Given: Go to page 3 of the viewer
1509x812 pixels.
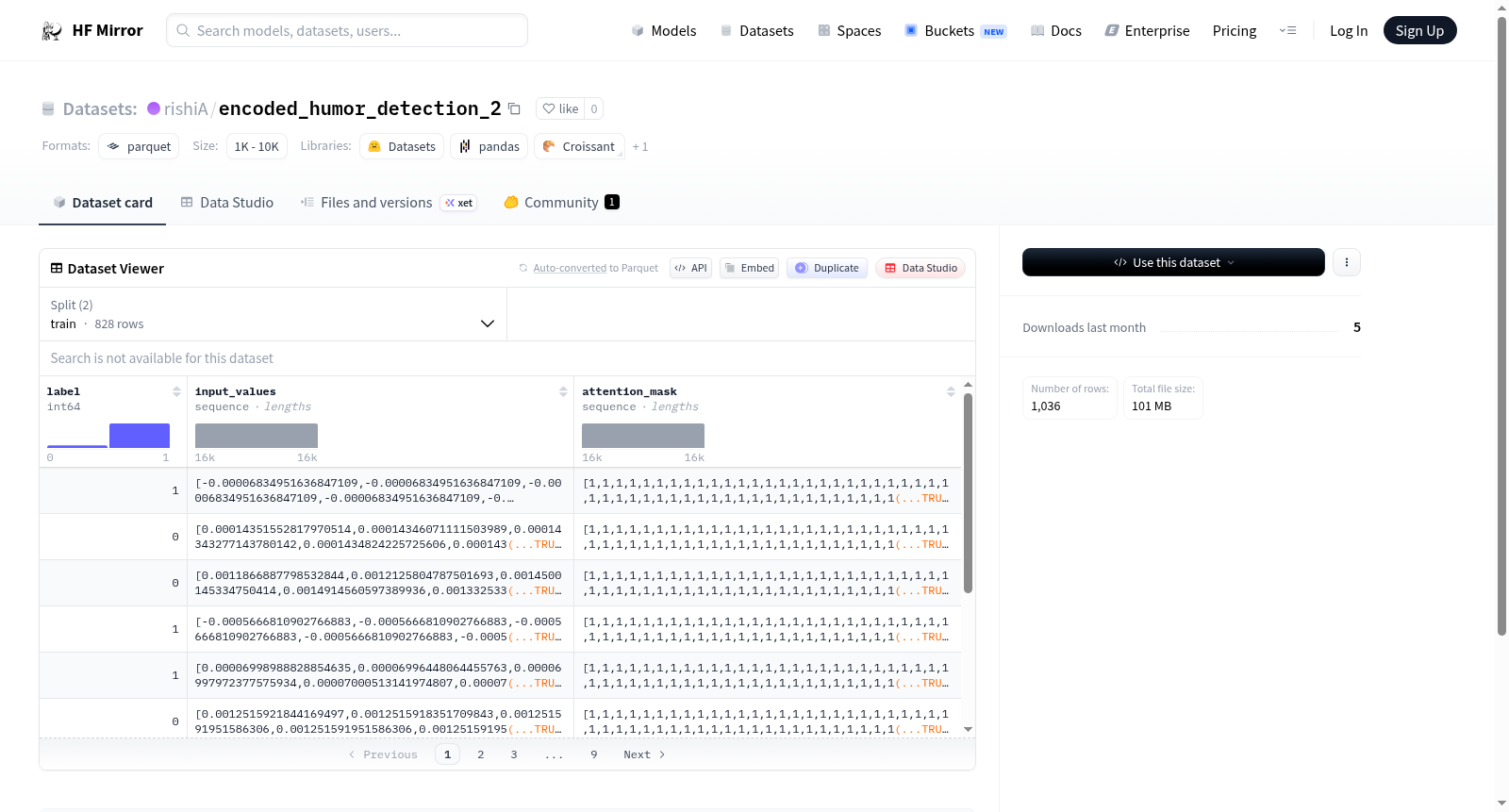Looking at the screenshot, I should click(514, 754).
